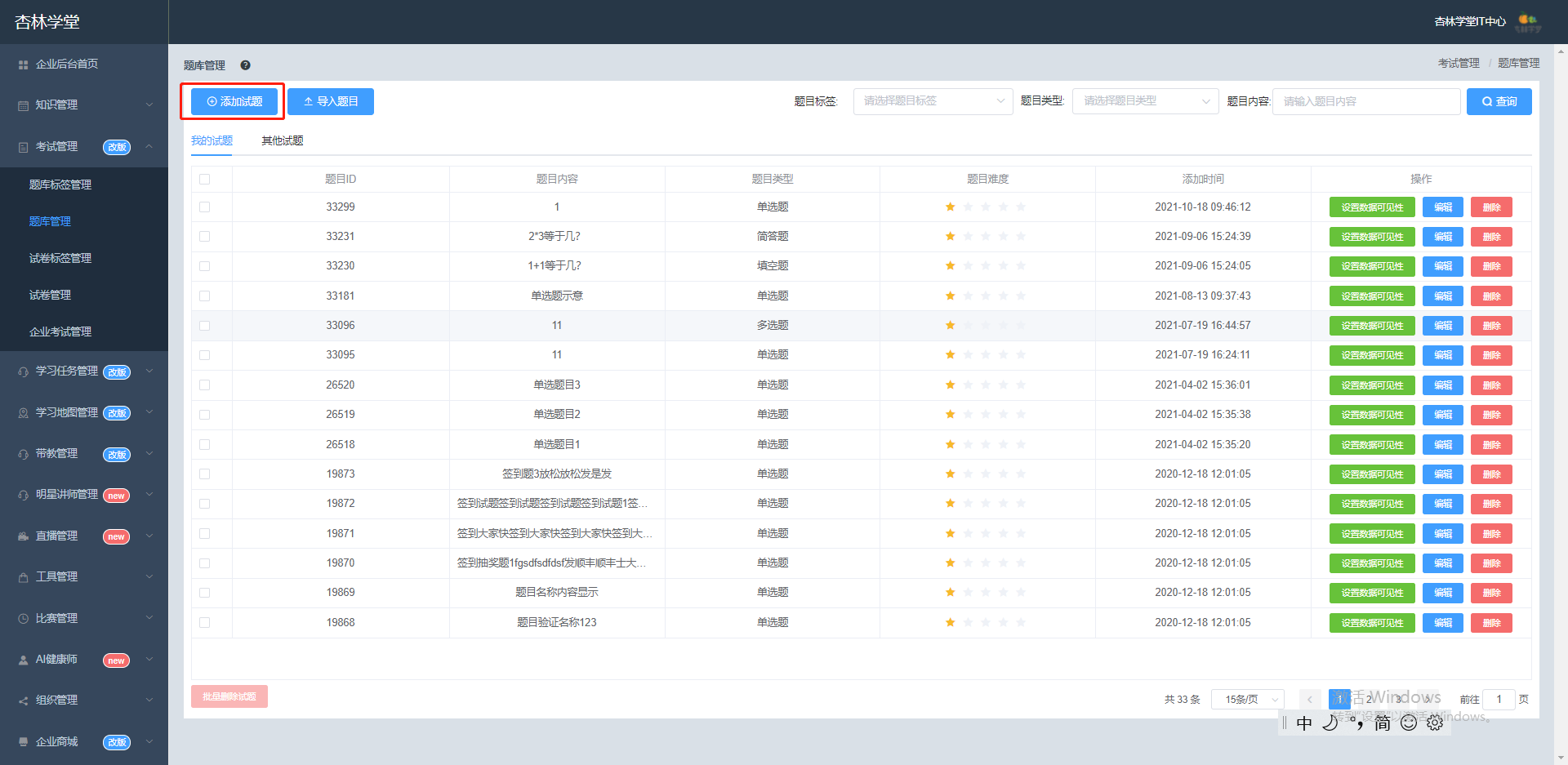Click into the 题目内容 search field
This screenshot has height=765, width=1568.
tap(1366, 101)
